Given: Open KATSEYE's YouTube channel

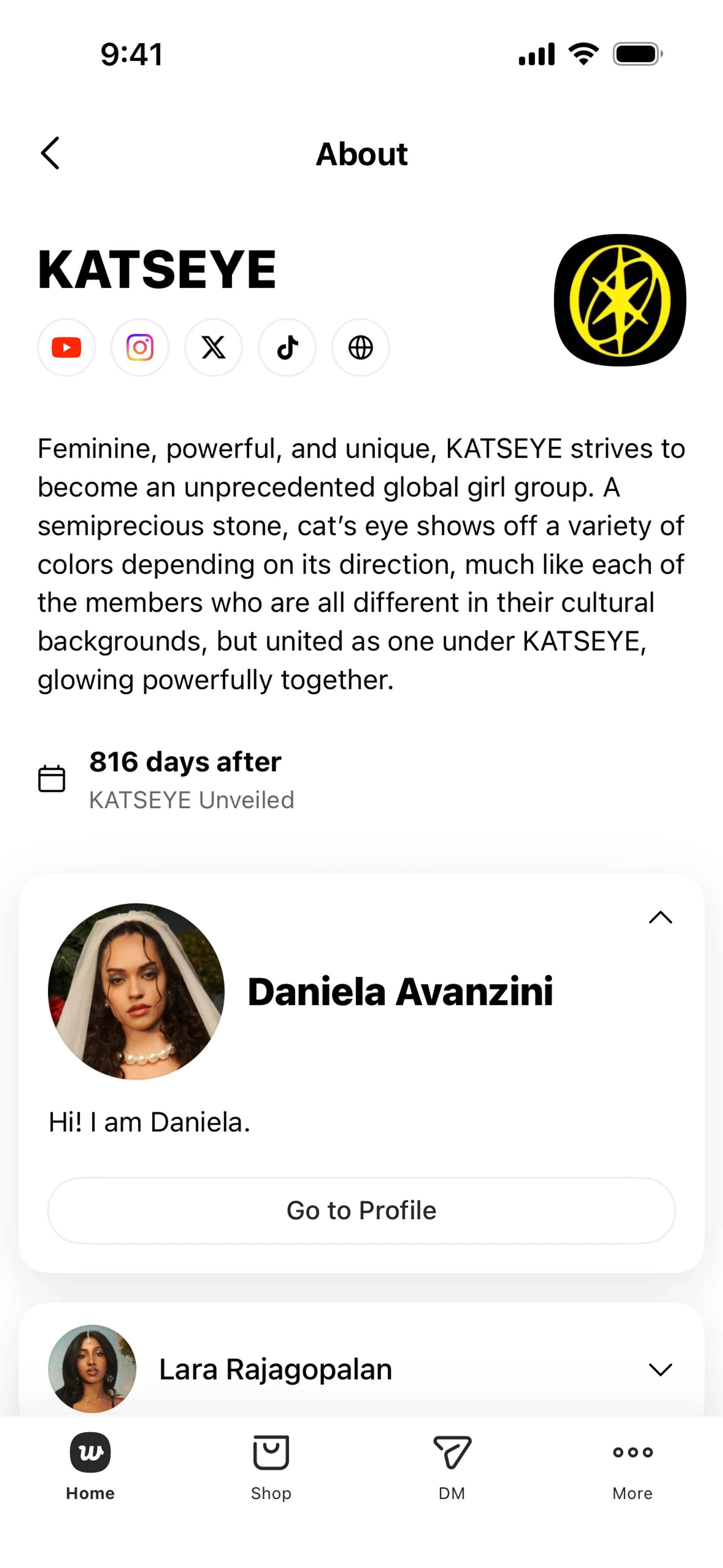Looking at the screenshot, I should click(x=66, y=348).
